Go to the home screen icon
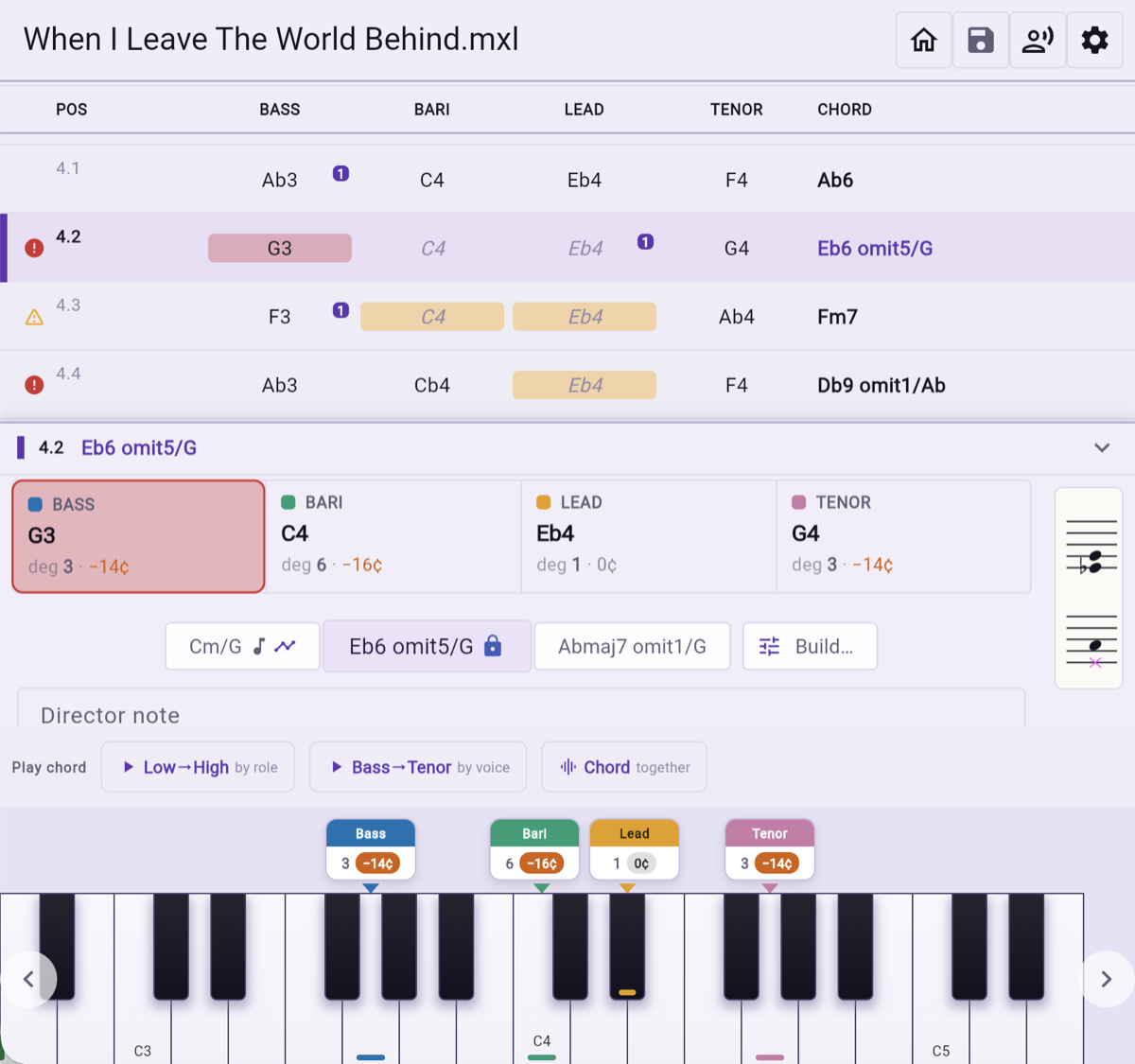Screen dimensions: 1135x1064 point(924,40)
